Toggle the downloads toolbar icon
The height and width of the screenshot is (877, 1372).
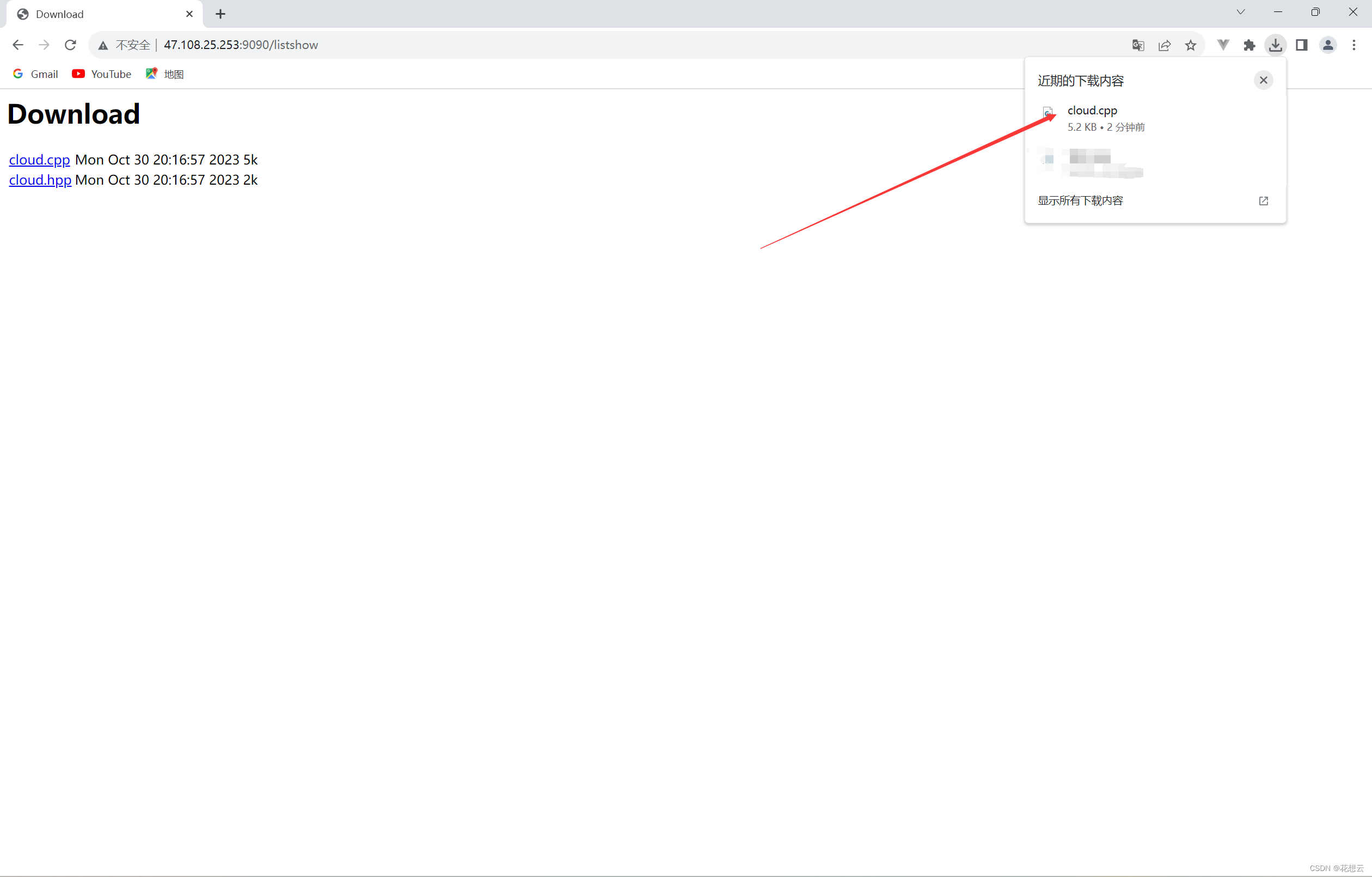pyautogui.click(x=1275, y=45)
